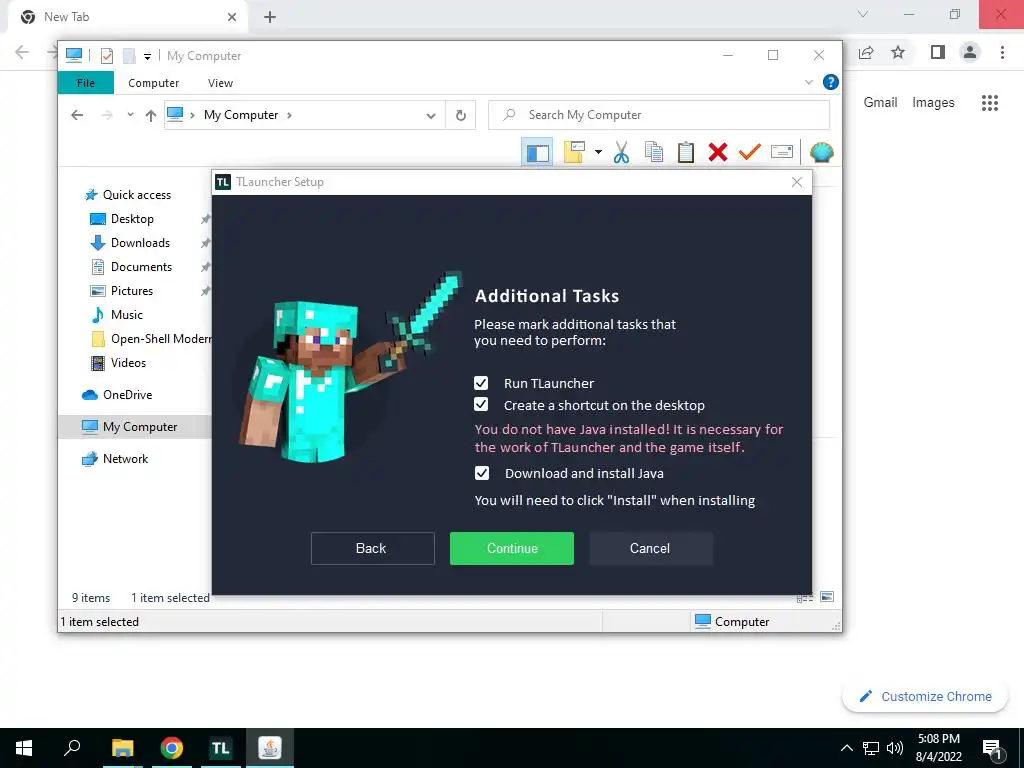Open the Google apps grid icon

990,103
